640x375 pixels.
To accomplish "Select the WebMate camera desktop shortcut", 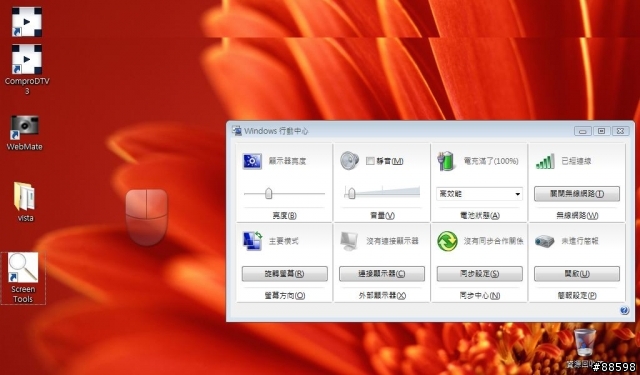I will point(25,133).
